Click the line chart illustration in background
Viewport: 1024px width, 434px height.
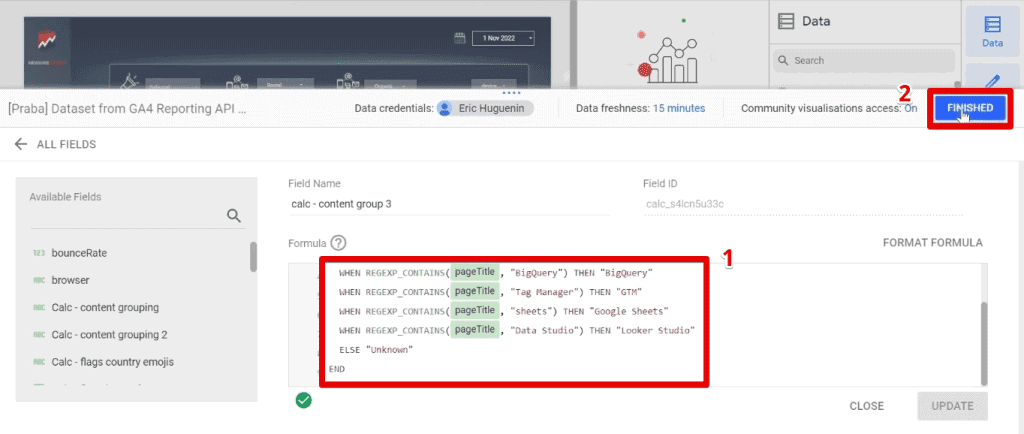pyautogui.click(x=672, y=59)
